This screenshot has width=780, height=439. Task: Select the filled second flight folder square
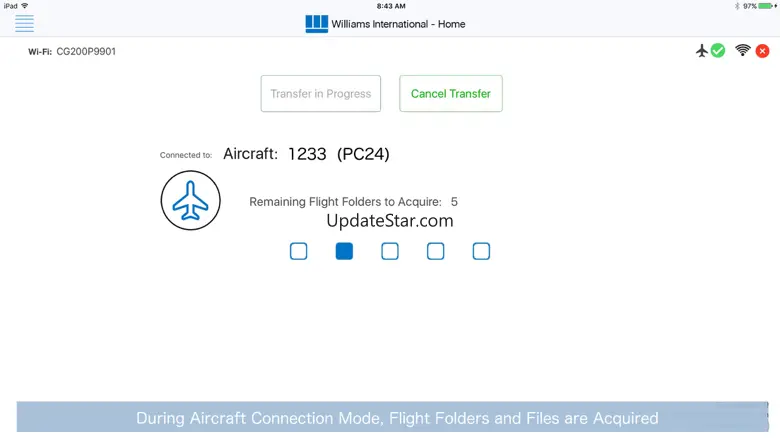click(x=344, y=251)
